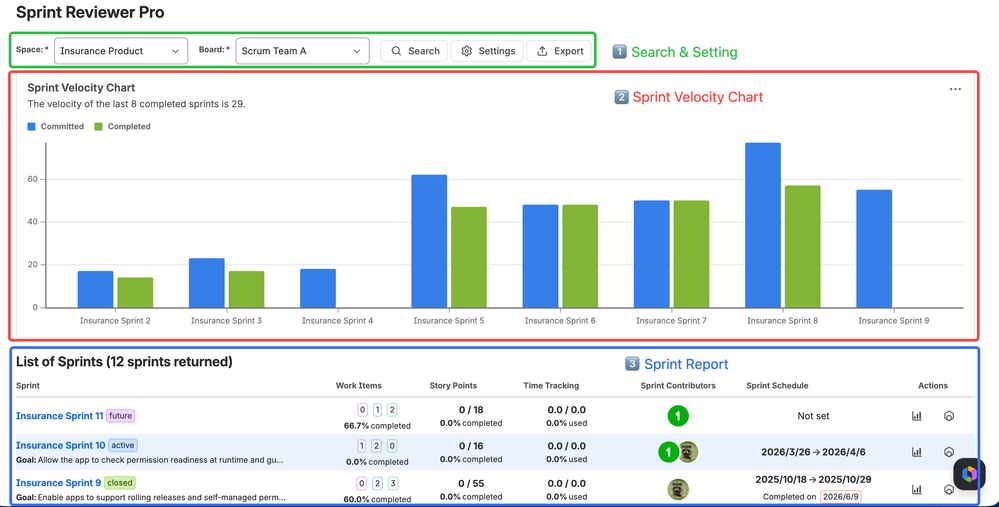
Task: Toggle the Committed series in chart legend
Action: coord(55,127)
